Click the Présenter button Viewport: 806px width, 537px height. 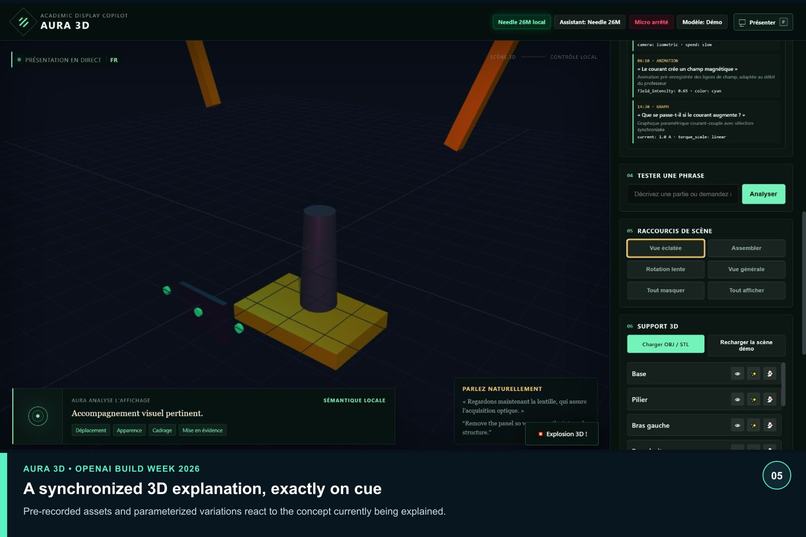point(763,22)
